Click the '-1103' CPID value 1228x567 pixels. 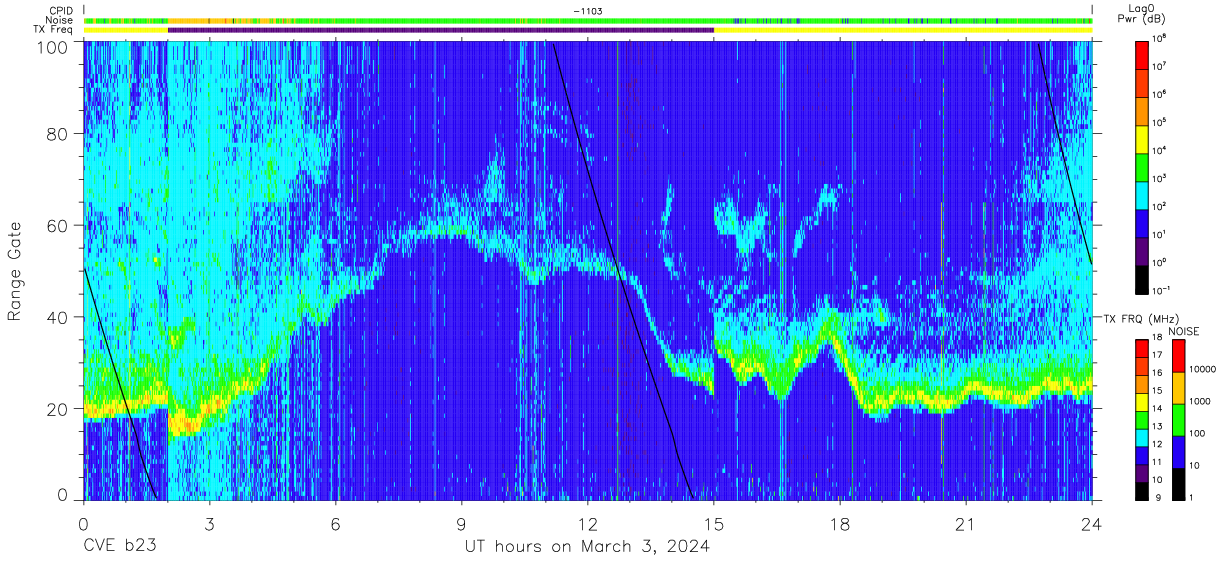(x=587, y=11)
